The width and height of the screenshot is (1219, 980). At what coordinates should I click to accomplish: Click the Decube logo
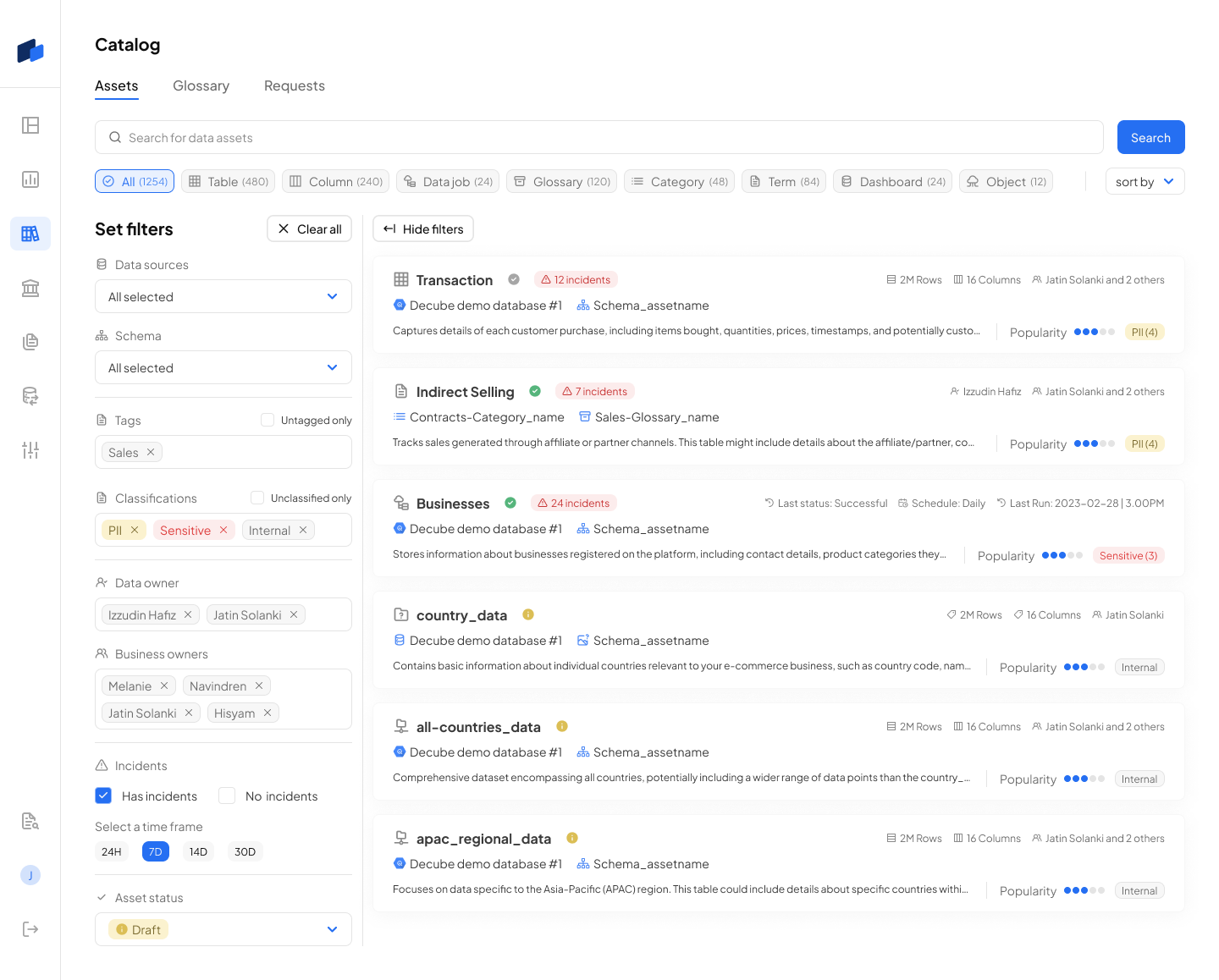click(30, 51)
